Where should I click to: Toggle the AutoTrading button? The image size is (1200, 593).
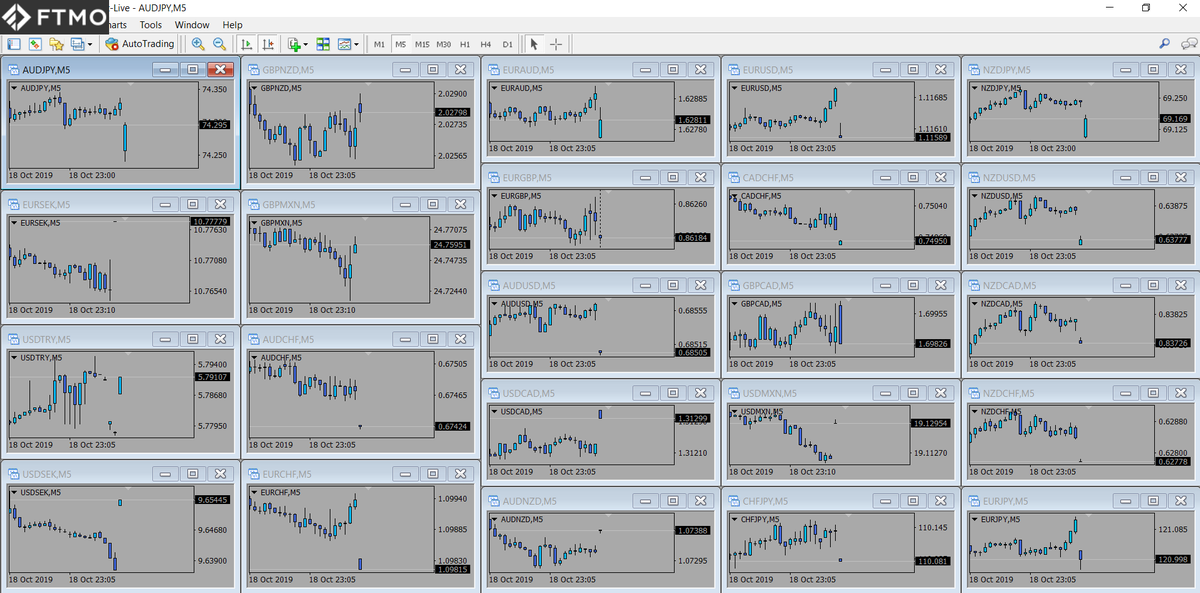pos(140,44)
